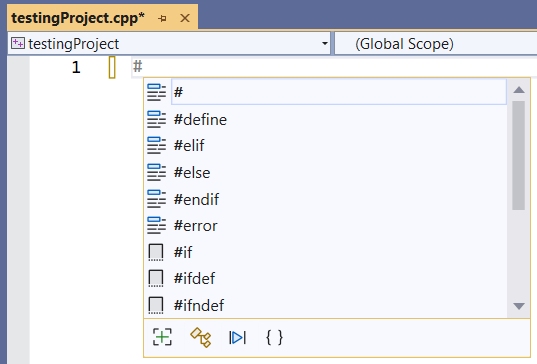The image size is (537, 364).
Task: Click the snippet icon beside #if
Action: point(156,252)
